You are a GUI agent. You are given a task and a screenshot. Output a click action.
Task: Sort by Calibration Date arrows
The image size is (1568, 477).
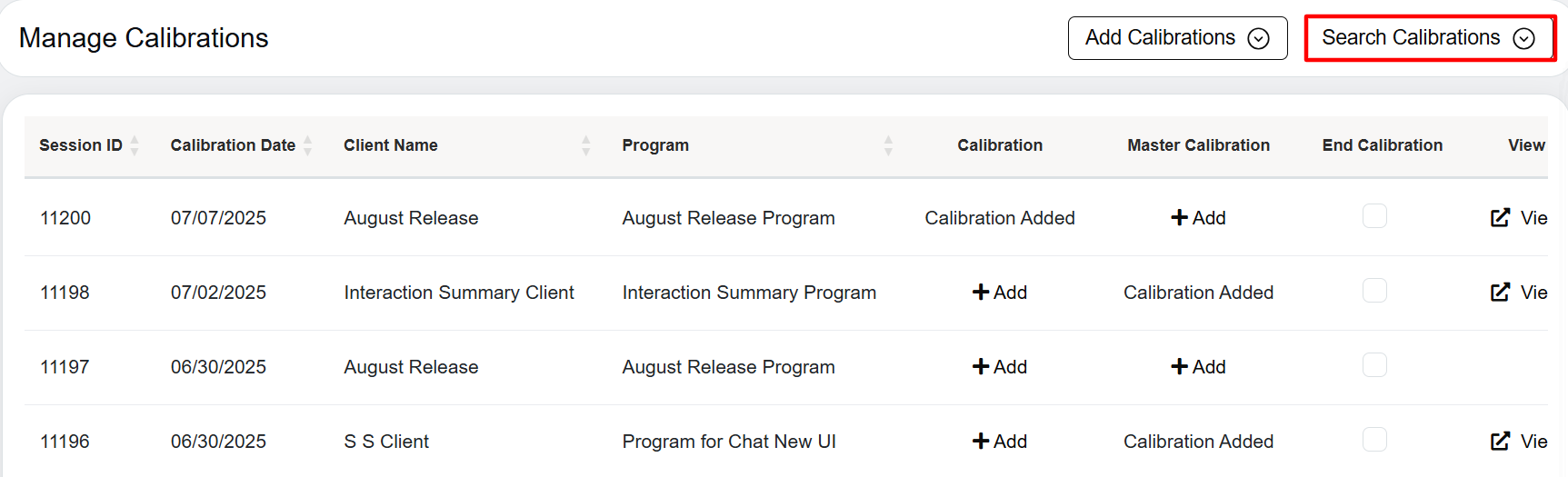click(x=308, y=145)
